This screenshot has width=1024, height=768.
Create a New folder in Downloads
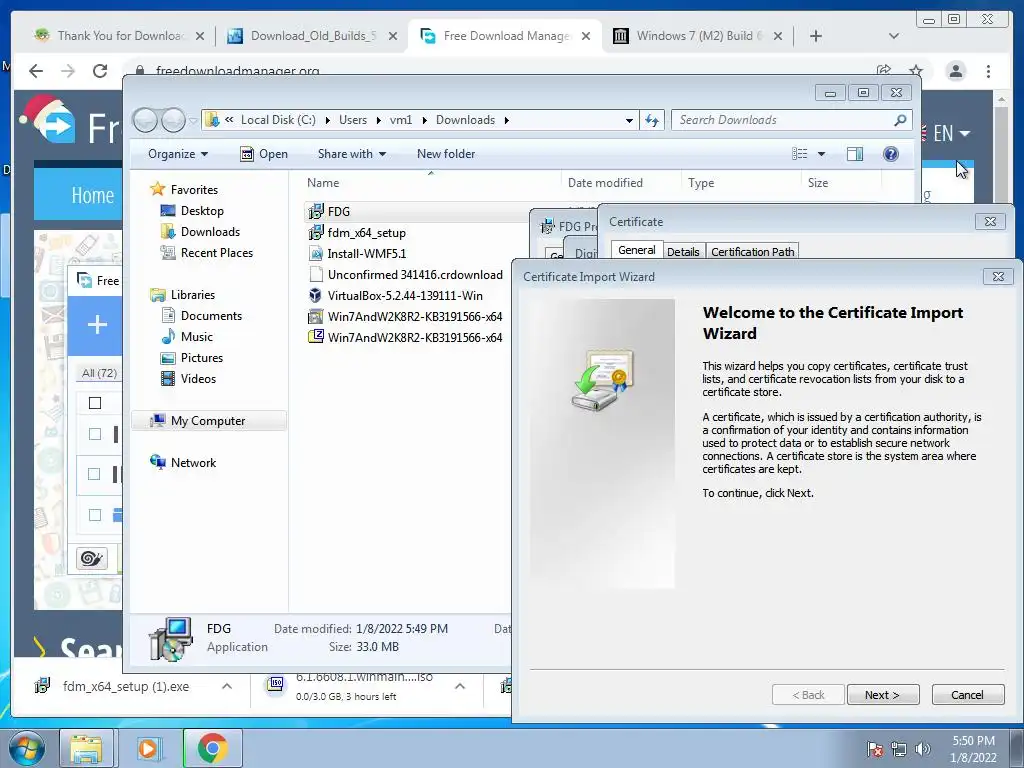[446, 154]
